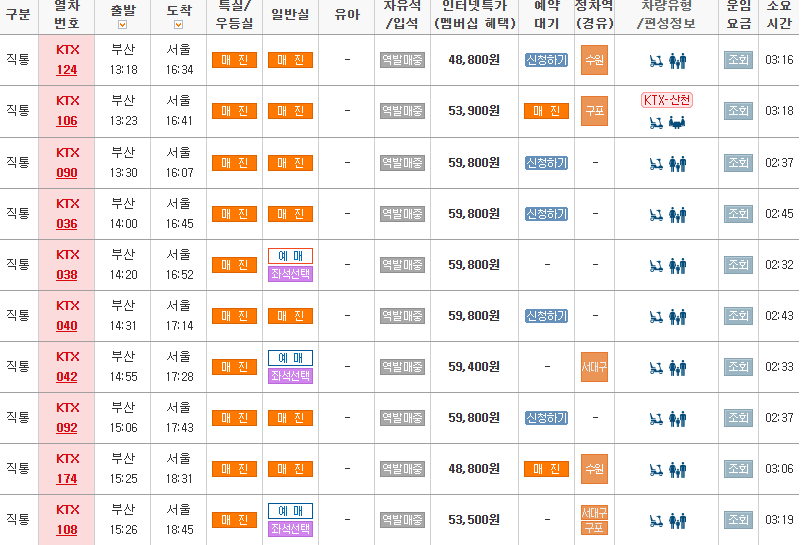This screenshot has width=812, height=545.
Task: Click wheelchair seat icon in KTX 090 row
Action: pos(656,164)
